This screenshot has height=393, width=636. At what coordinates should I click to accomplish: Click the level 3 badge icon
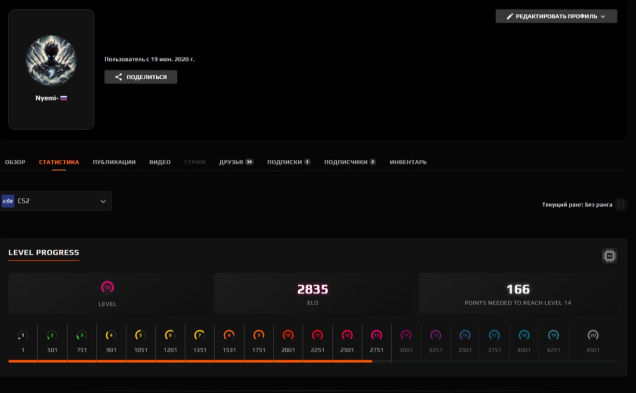82,335
